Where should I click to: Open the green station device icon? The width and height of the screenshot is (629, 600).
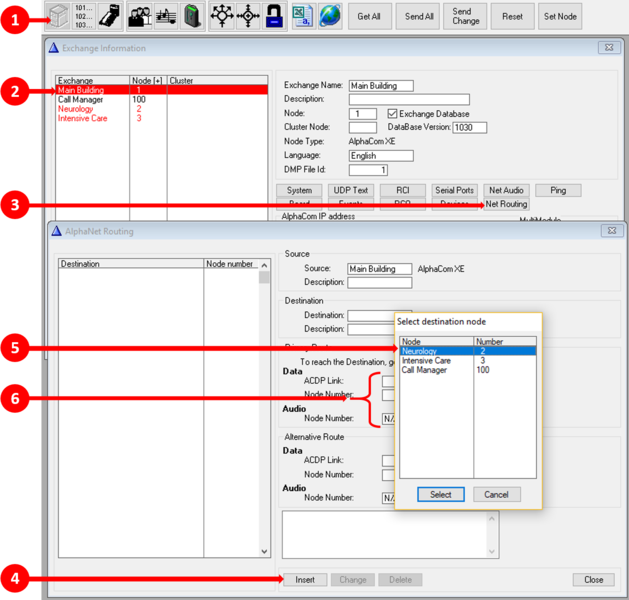pyautogui.click(x=192, y=16)
